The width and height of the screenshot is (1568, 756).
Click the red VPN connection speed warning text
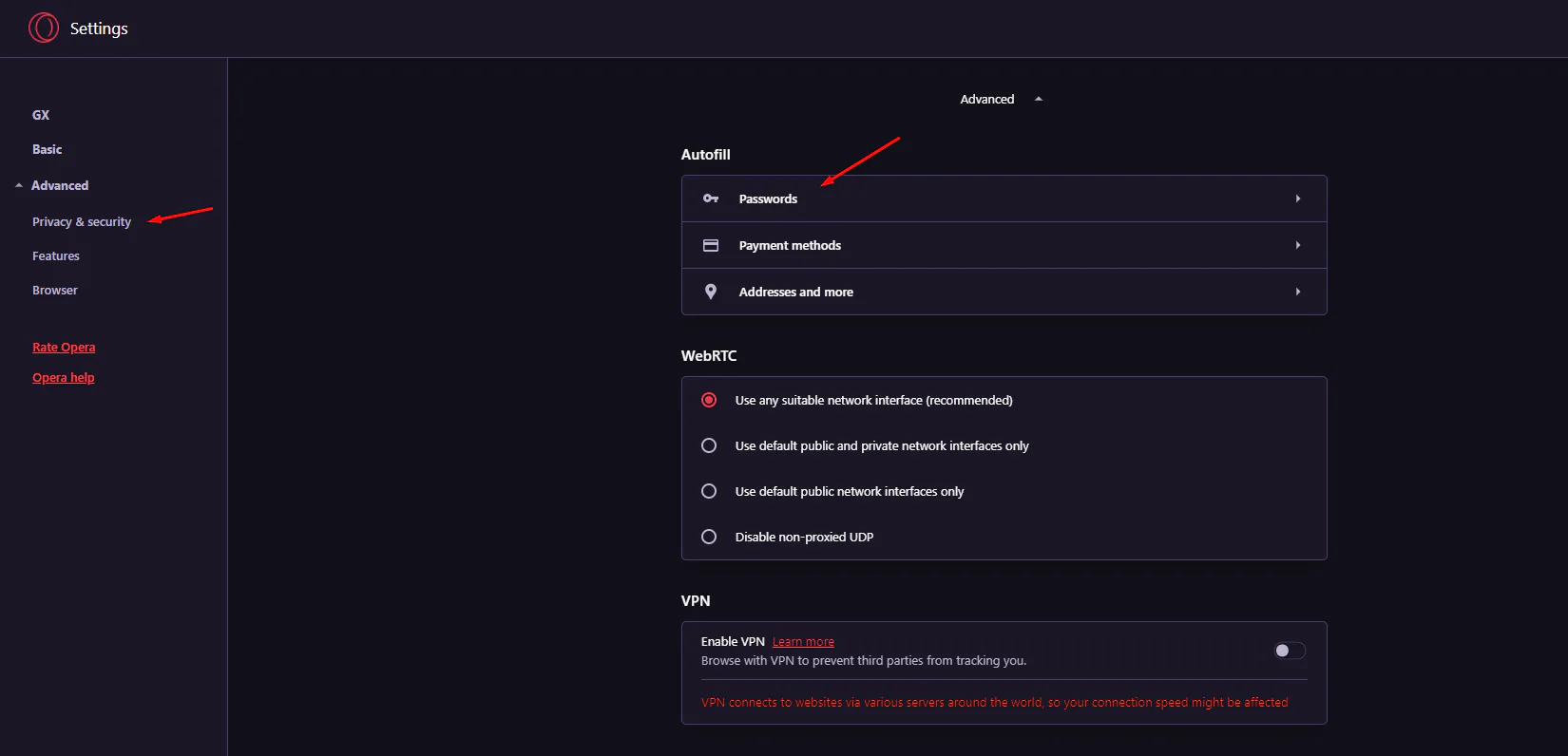pos(995,702)
